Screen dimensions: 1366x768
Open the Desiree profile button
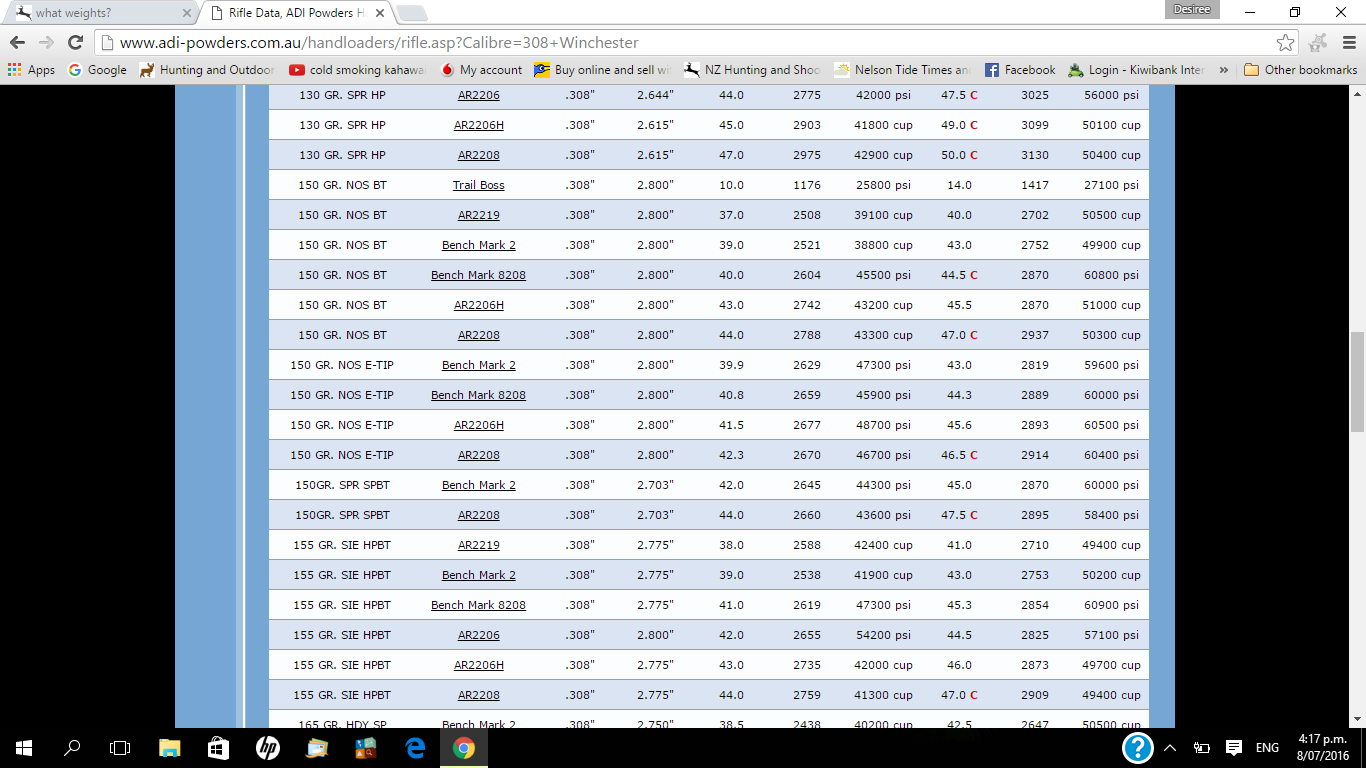(1193, 10)
